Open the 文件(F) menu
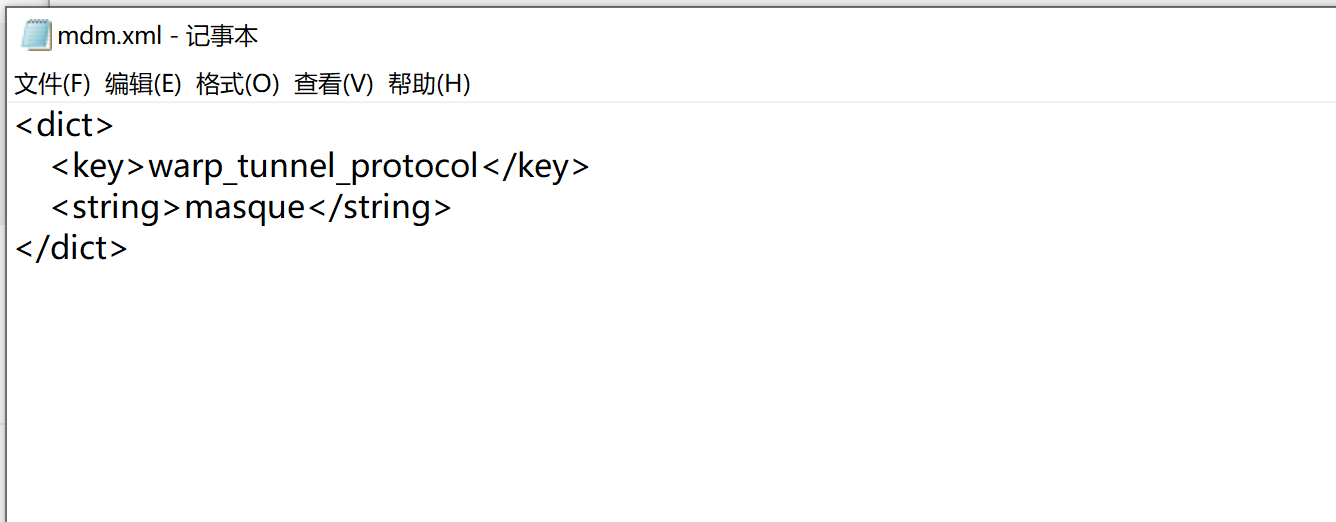This screenshot has height=522, width=1336. tap(52, 84)
